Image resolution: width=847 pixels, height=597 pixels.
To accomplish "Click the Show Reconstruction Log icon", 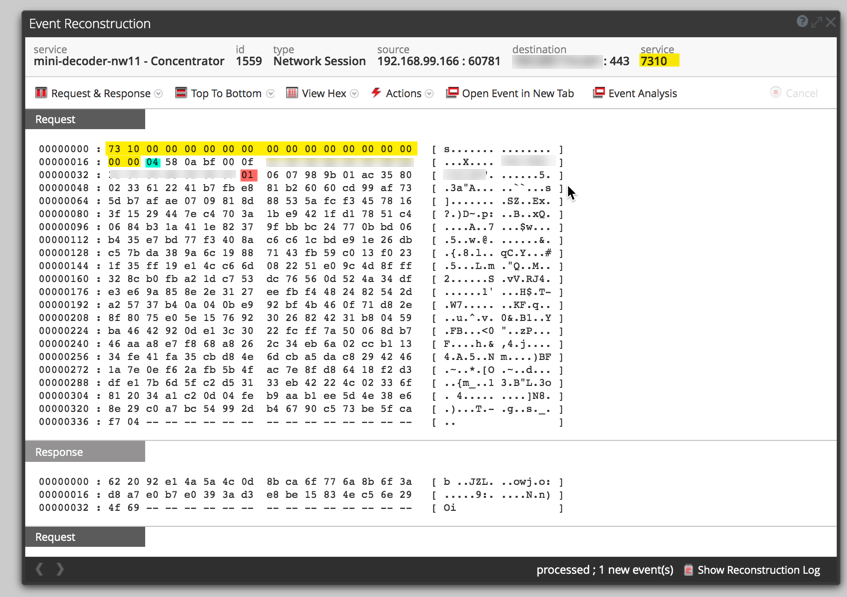I will tap(688, 570).
